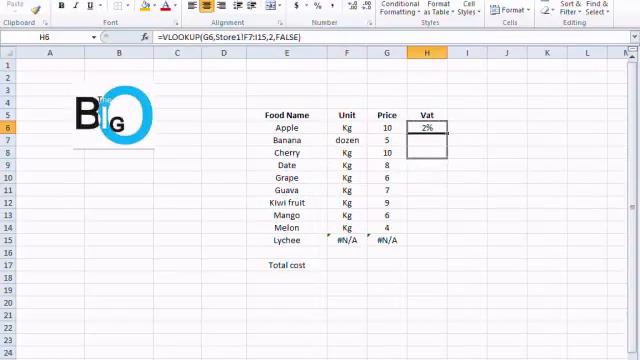
Task: Click the "Price" header cell
Action: click(387, 115)
